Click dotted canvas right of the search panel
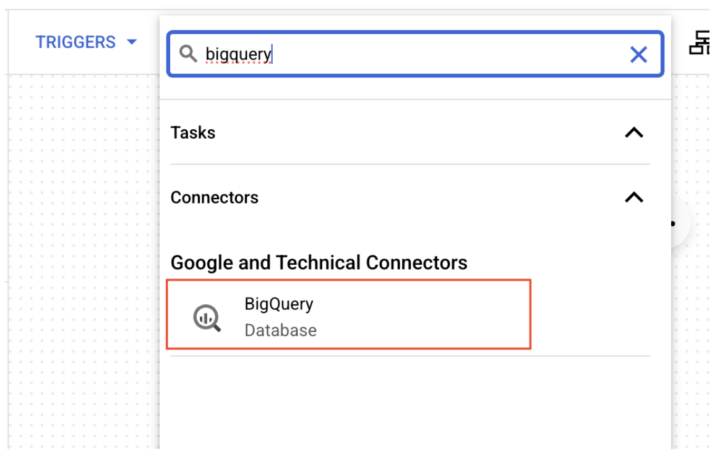This screenshot has width=720, height=459. tap(692, 344)
